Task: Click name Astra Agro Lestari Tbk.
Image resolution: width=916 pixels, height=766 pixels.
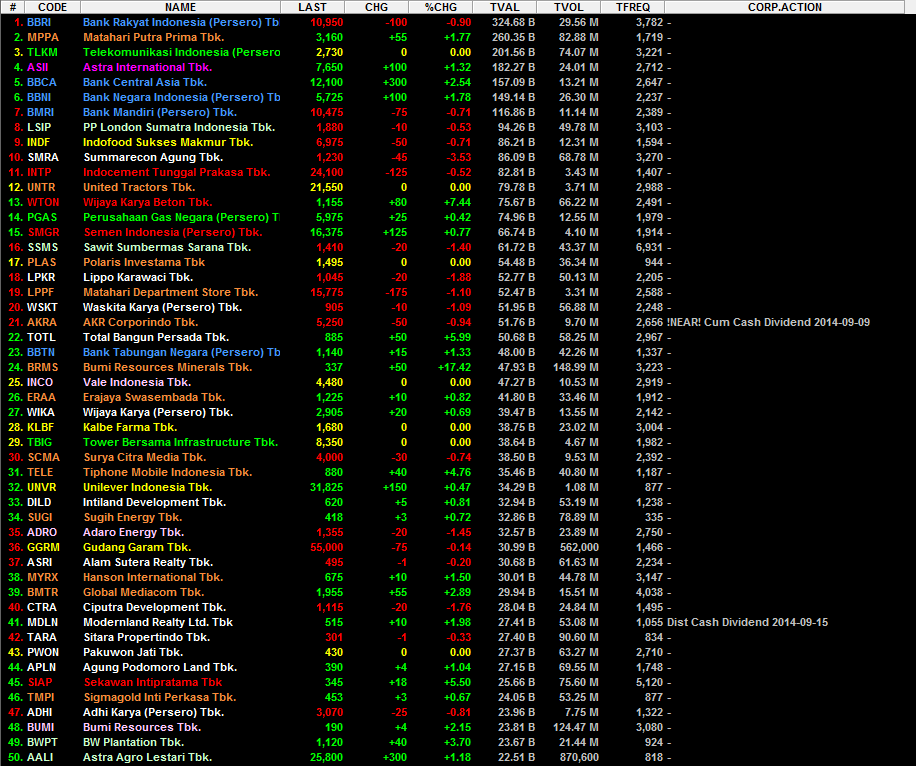Action: (x=147, y=757)
